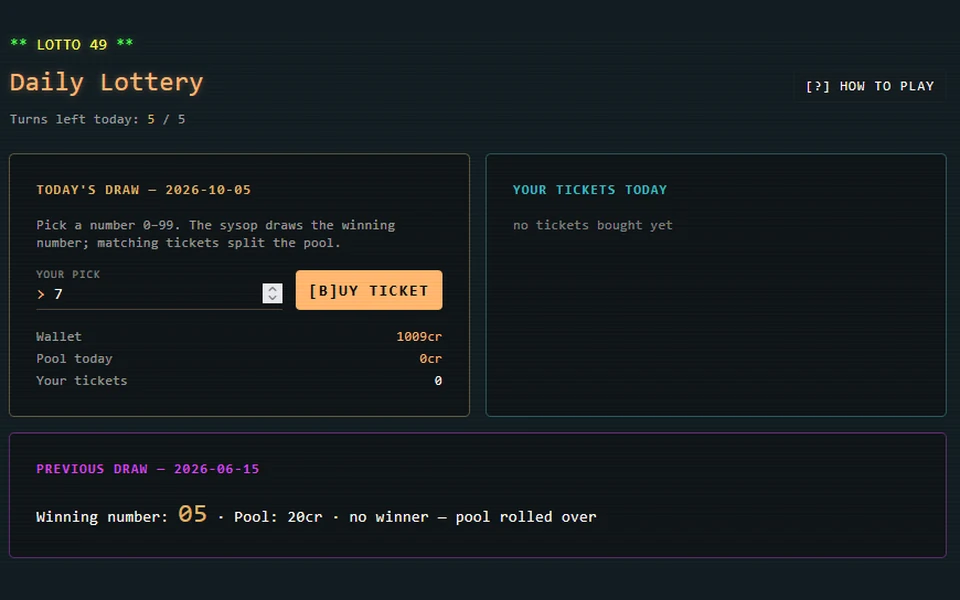This screenshot has width=960, height=600.
Task: Click the Wallet value 1009cr
Action: point(419,337)
